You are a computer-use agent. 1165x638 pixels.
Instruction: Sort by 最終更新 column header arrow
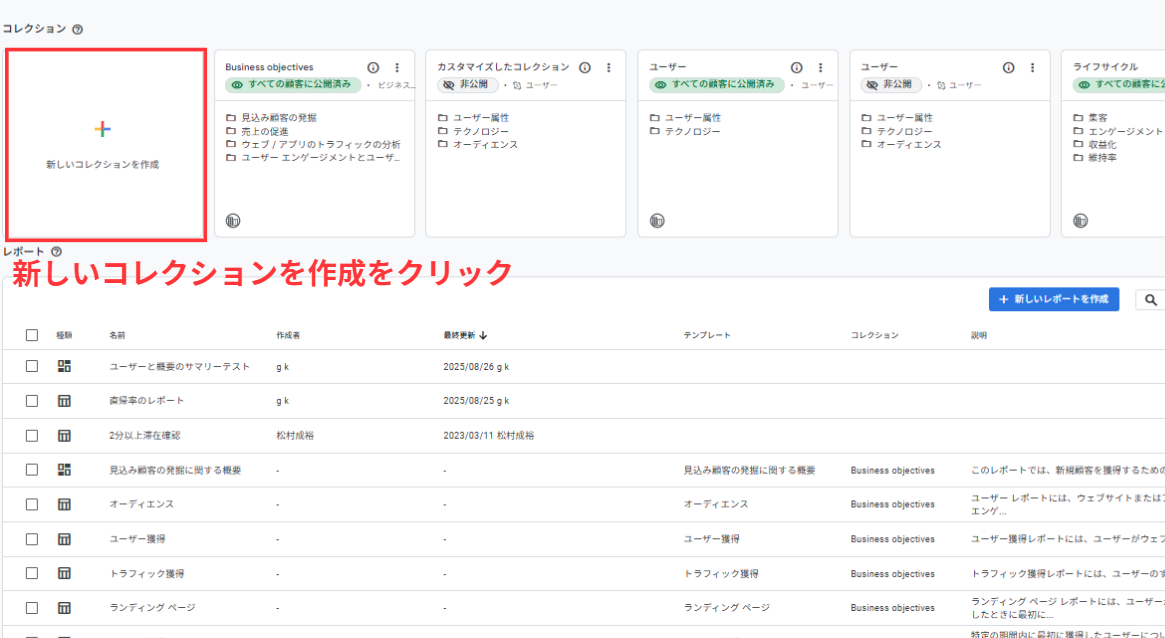point(484,336)
